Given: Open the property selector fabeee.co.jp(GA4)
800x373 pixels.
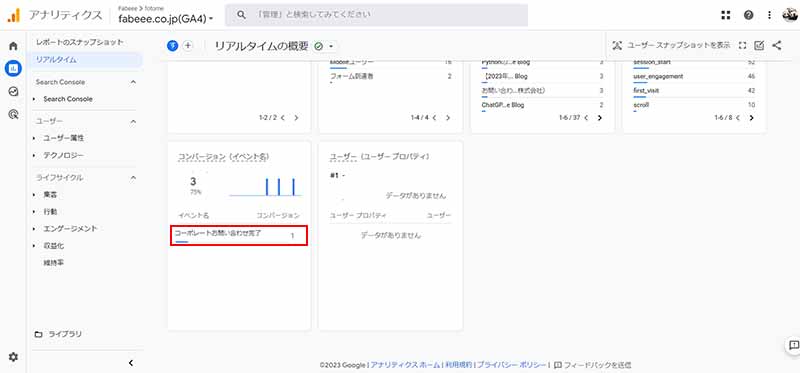Looking at the screenshot, I should (x=165, y=19).
